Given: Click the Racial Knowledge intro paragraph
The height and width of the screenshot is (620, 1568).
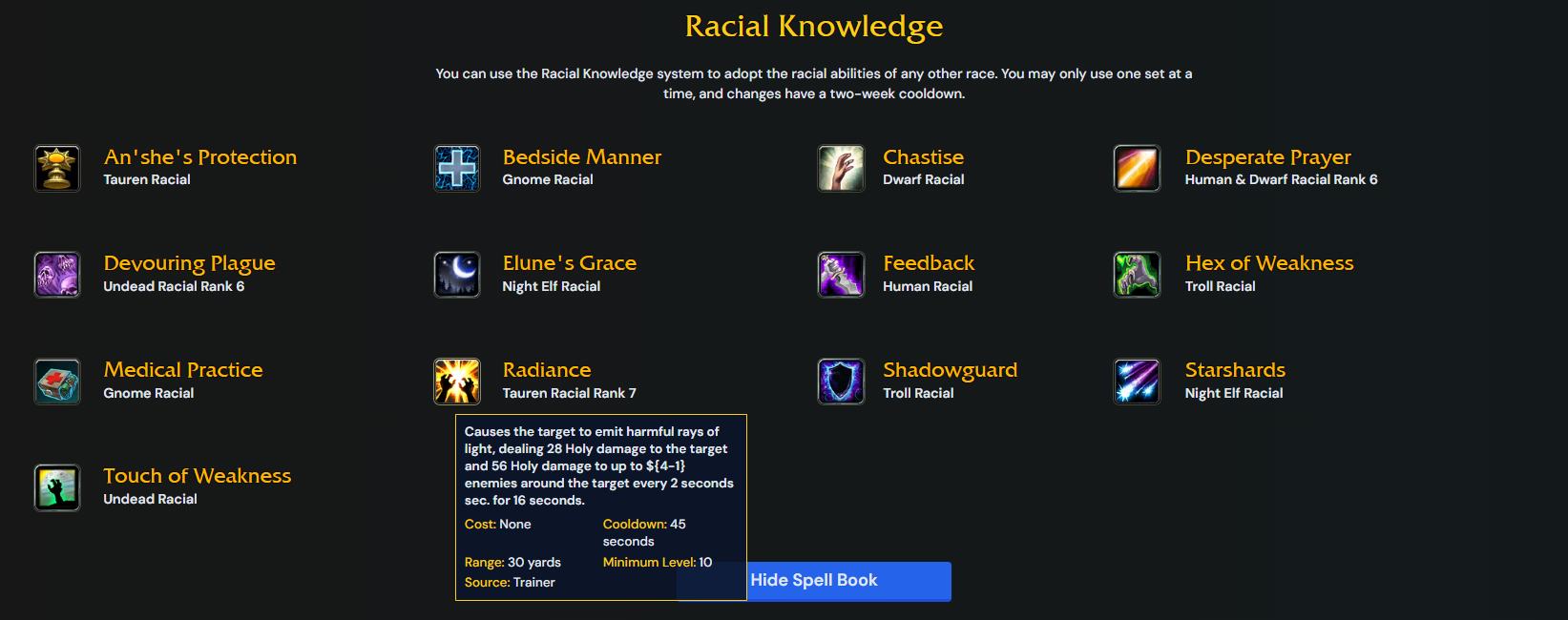Looking at the screenshot, I should [814, 83].
